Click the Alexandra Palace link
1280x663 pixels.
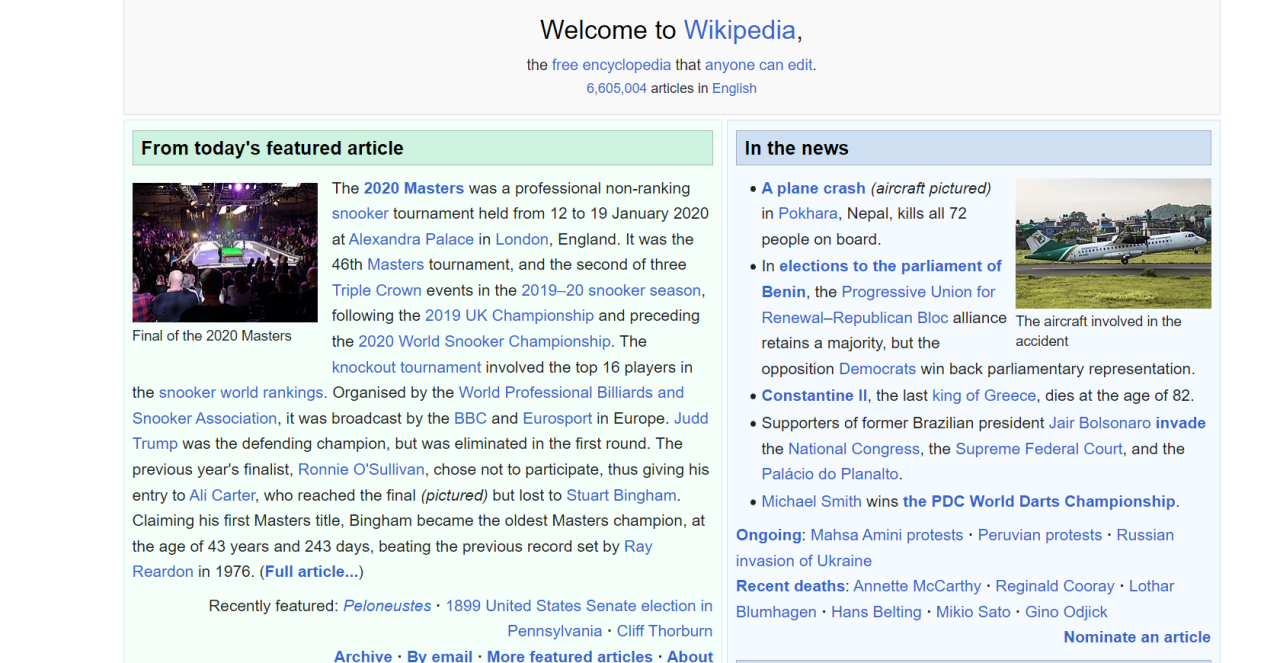pos(411,239)
